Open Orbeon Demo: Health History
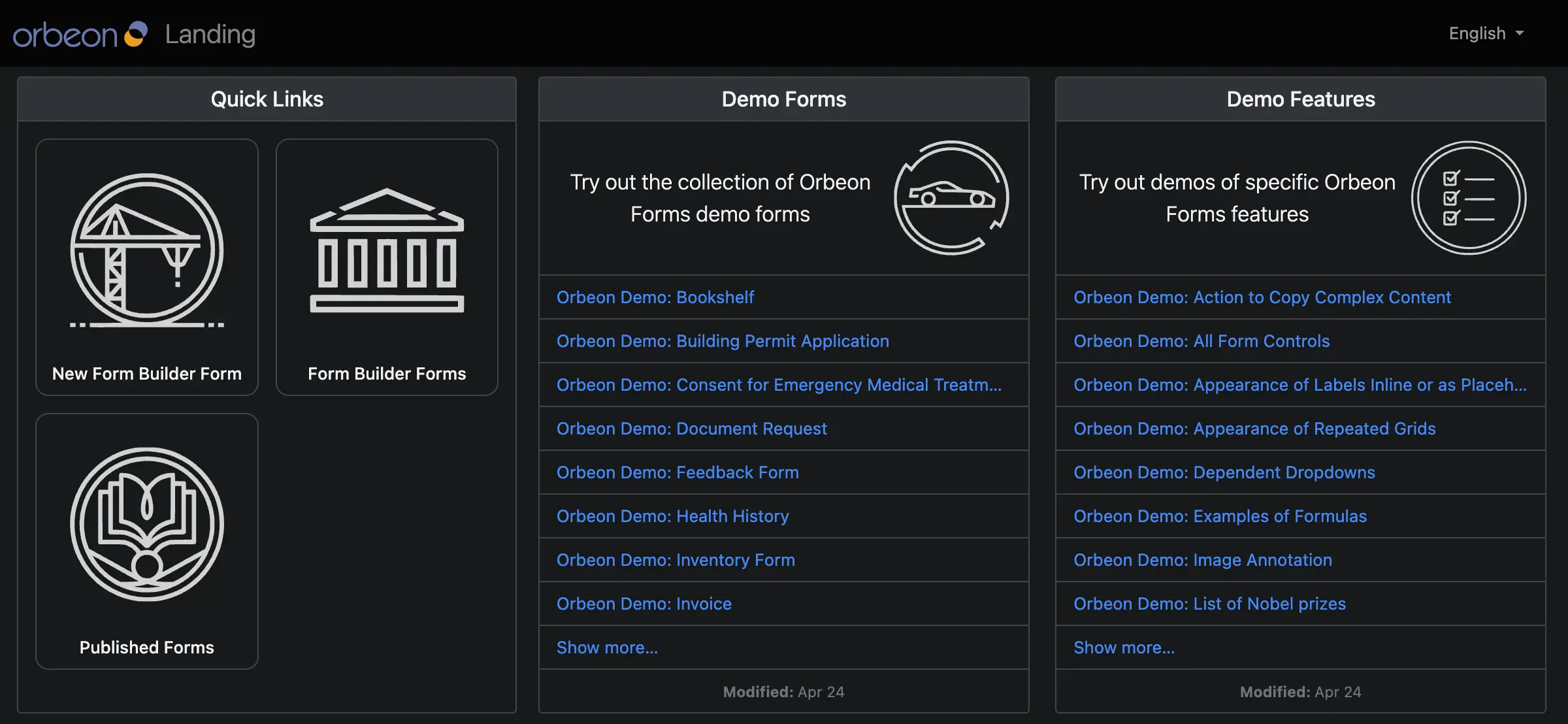 click(x=673, y=516)
